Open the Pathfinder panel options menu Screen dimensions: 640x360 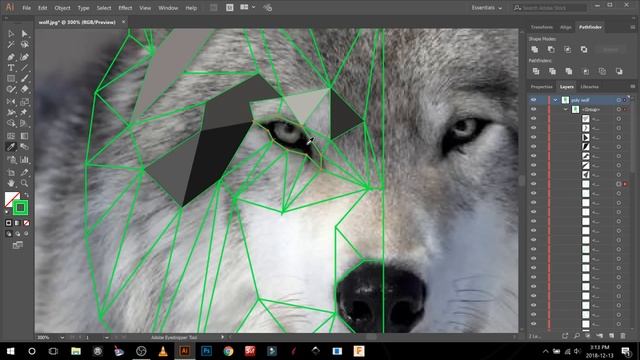(x=633, y=27)
